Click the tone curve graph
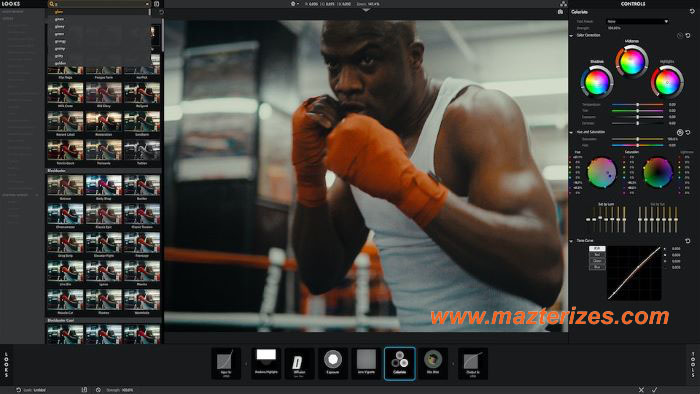 point(634,273)
